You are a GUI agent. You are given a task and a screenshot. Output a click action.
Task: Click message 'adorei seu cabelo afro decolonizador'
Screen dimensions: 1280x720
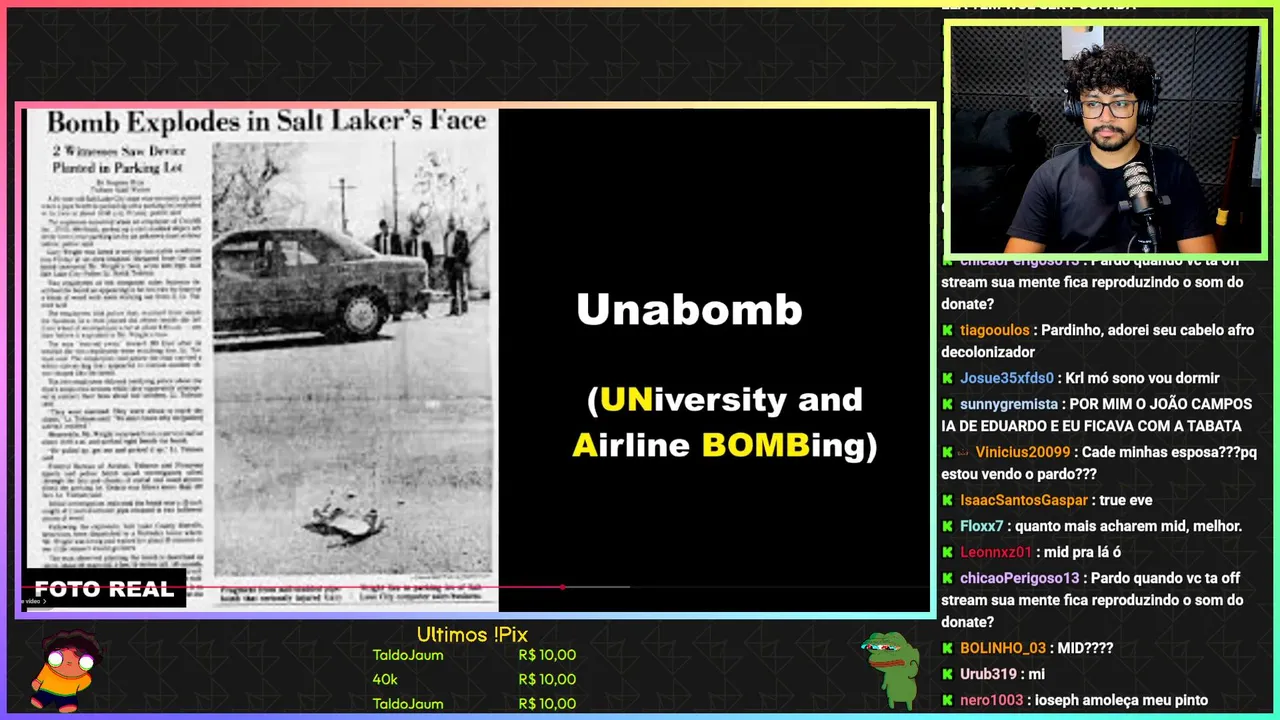tap(1097, 341)
